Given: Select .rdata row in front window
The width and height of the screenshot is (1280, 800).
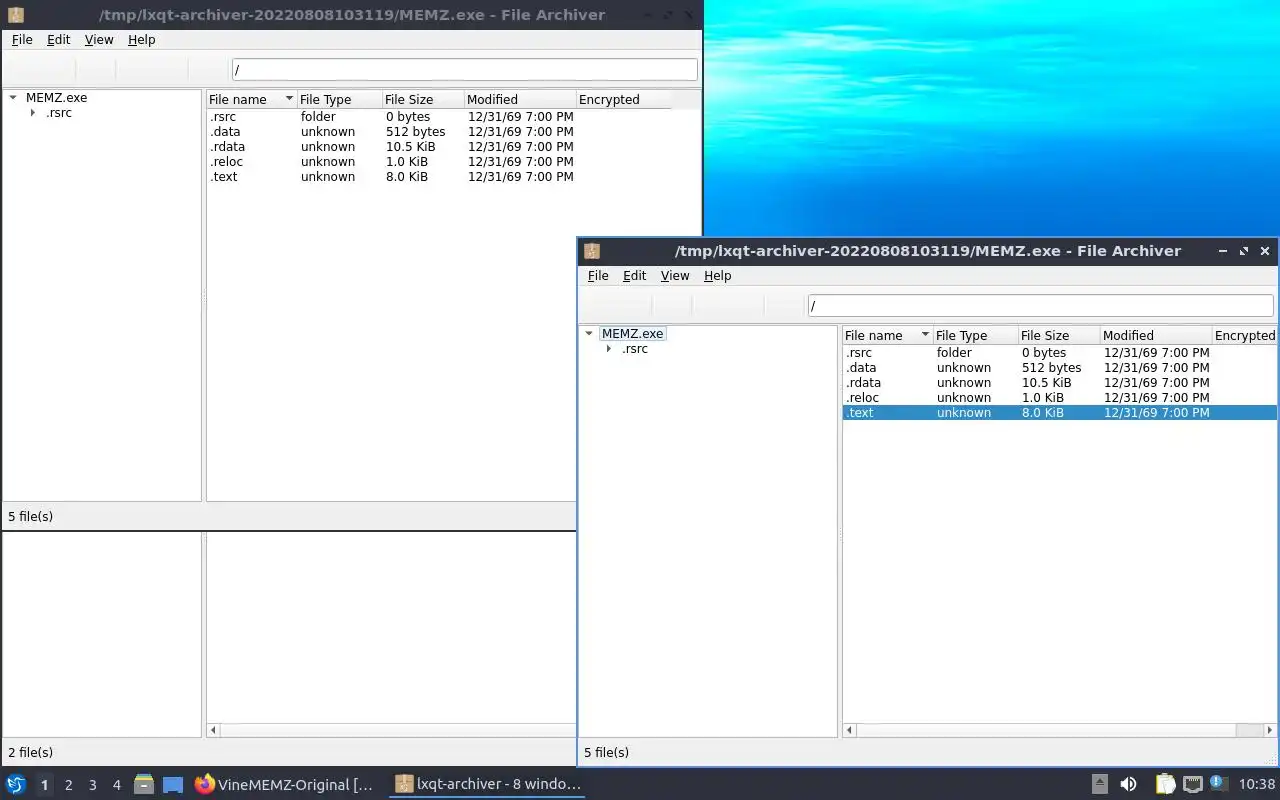Looking at the screenshot, I should pyautogui.click(x=1060, y=383).
